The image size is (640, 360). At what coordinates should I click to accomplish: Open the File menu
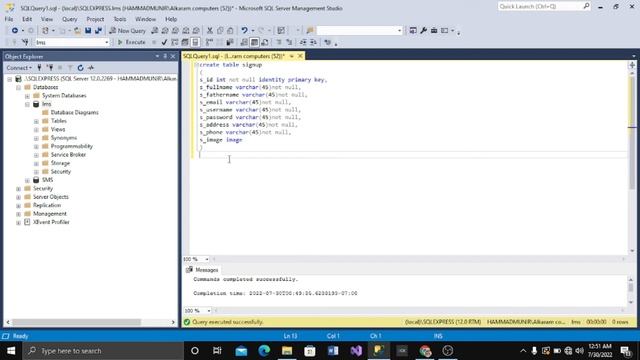(9, 19)
